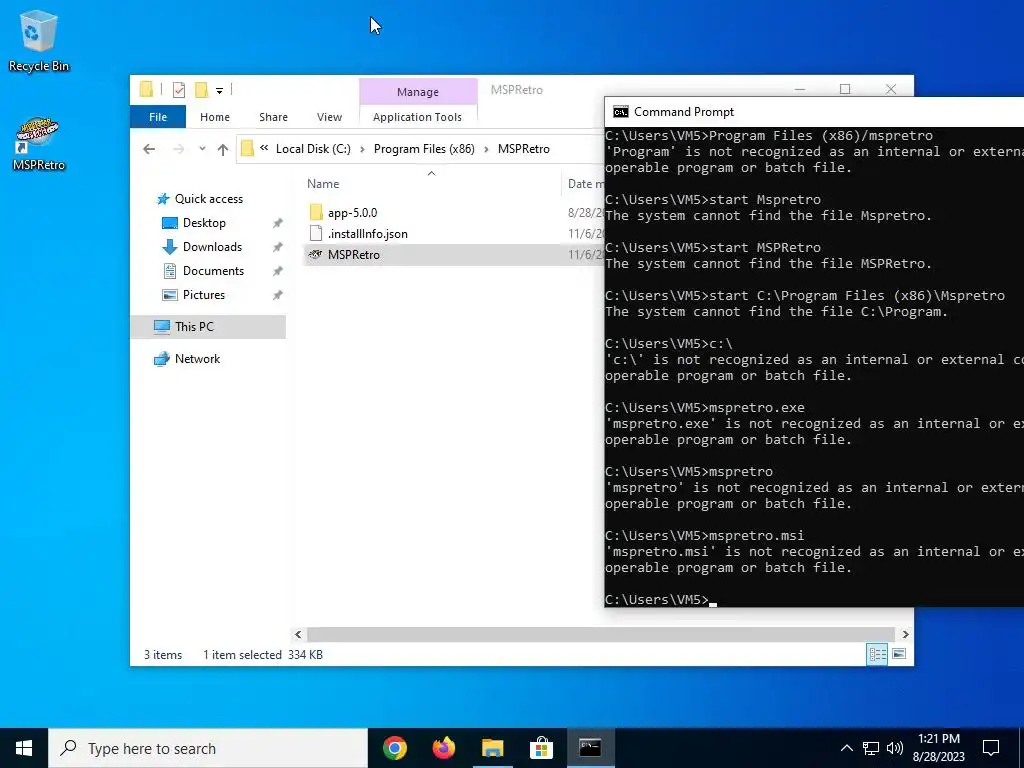Open Documents in the navigation pane
1024x768 pixels.
[213, 271]
